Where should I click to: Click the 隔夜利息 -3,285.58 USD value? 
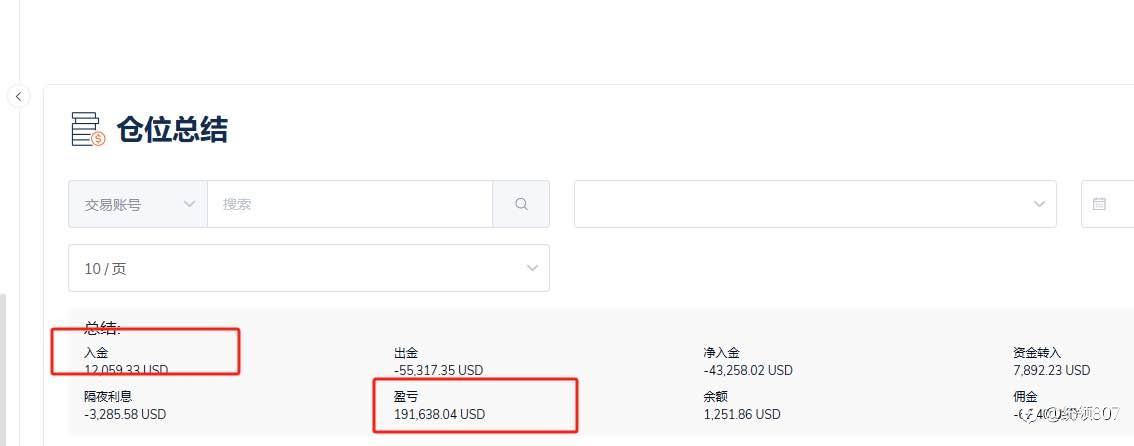125,414
